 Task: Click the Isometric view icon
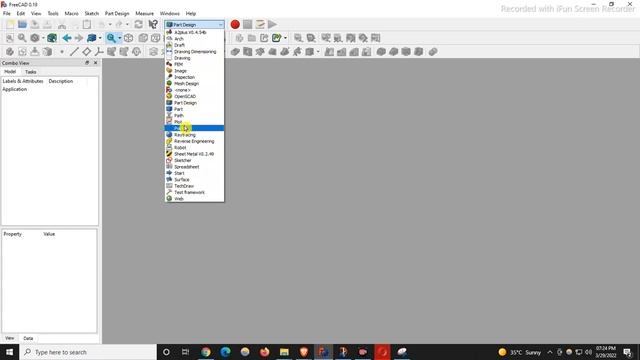click(128, 38)
